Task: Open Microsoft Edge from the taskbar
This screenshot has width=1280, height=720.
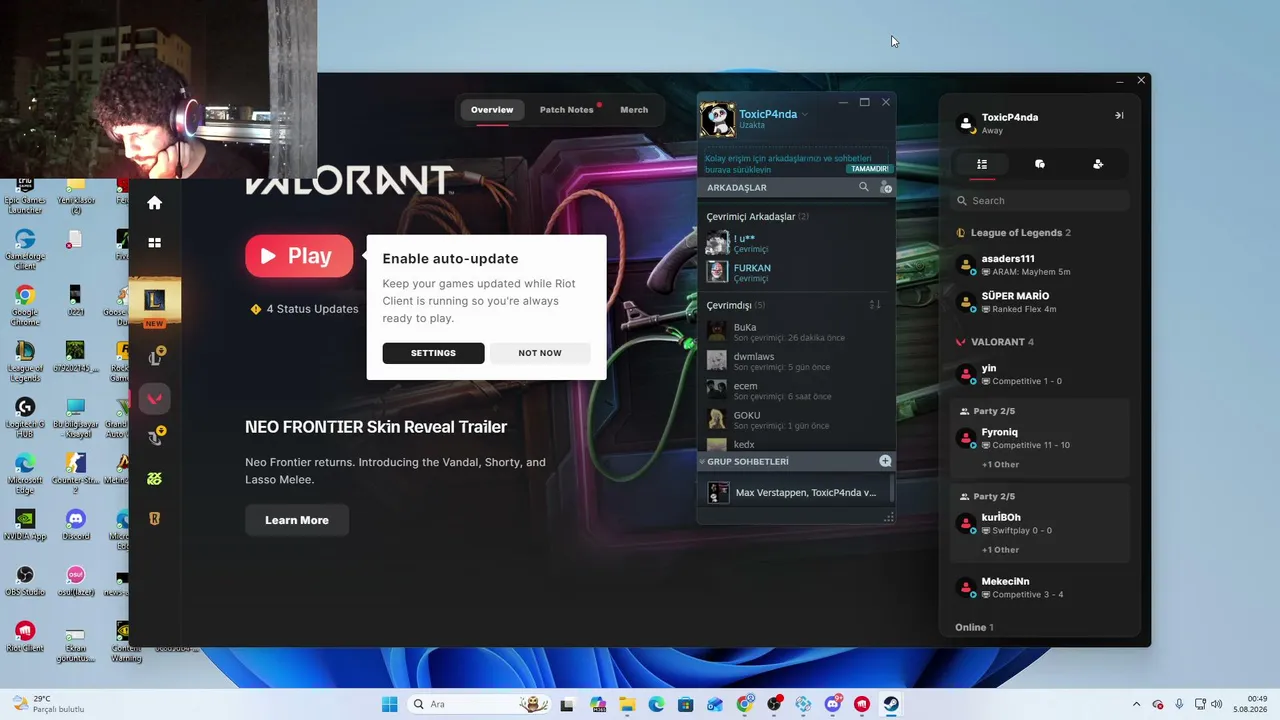Action: [x=656, y=704]
